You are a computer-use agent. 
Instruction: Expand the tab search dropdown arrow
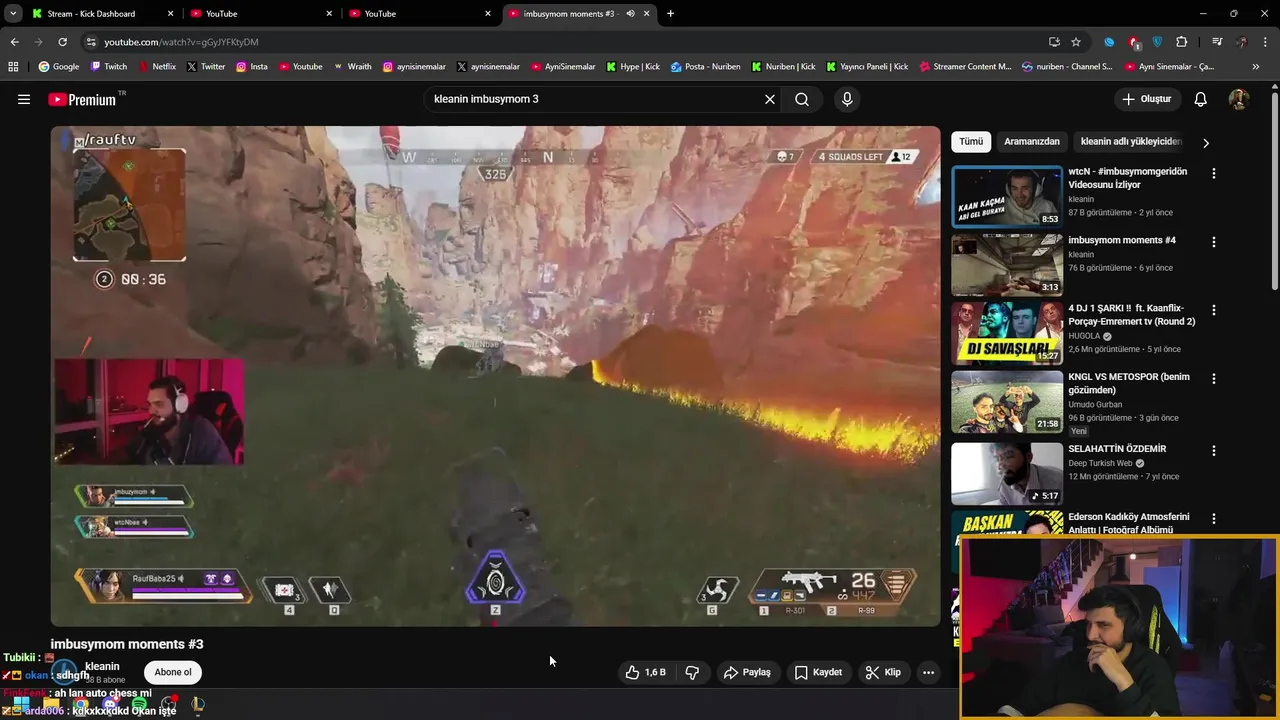pos(13,13)
